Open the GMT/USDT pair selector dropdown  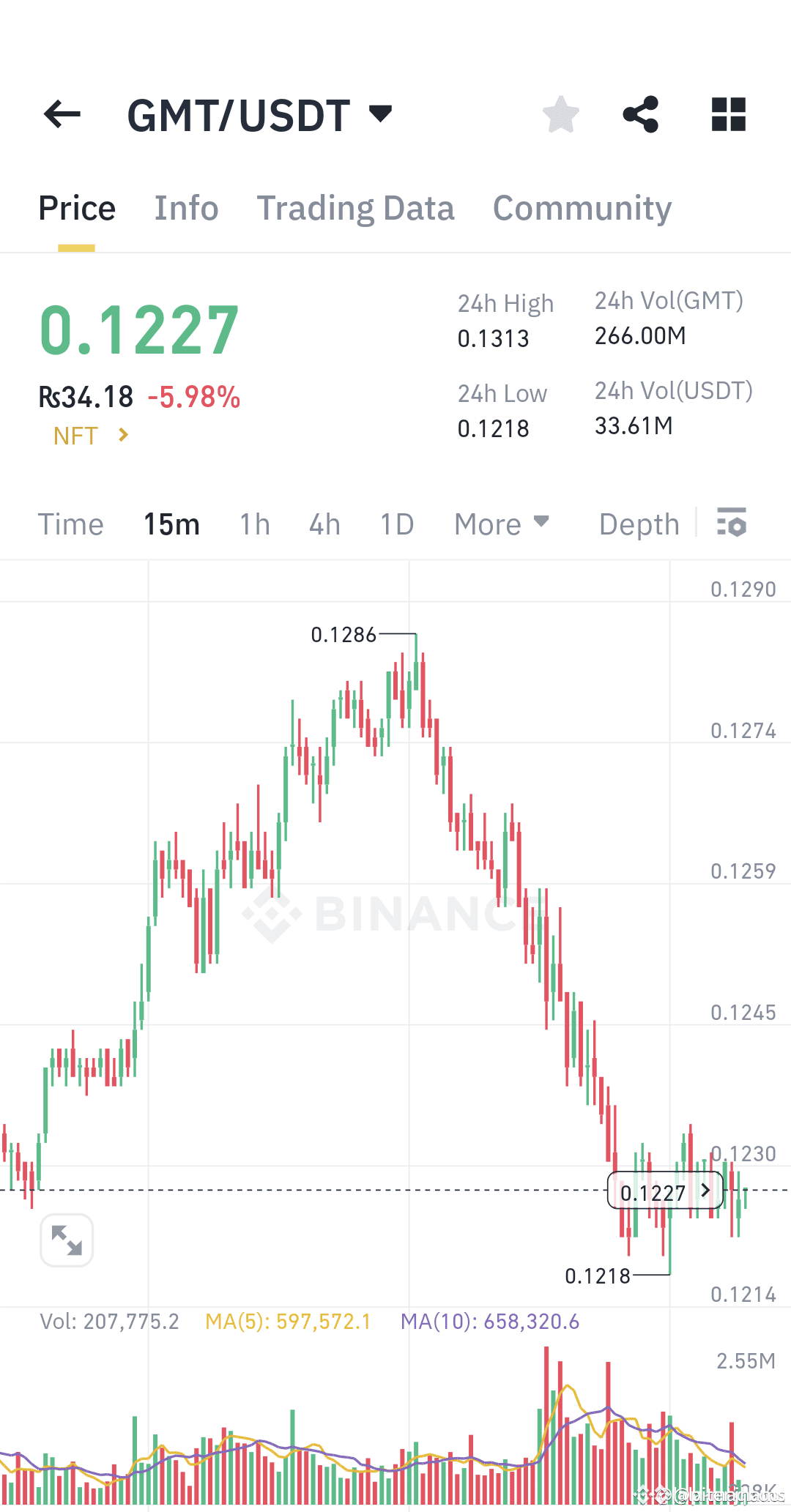tap(260, 114)
